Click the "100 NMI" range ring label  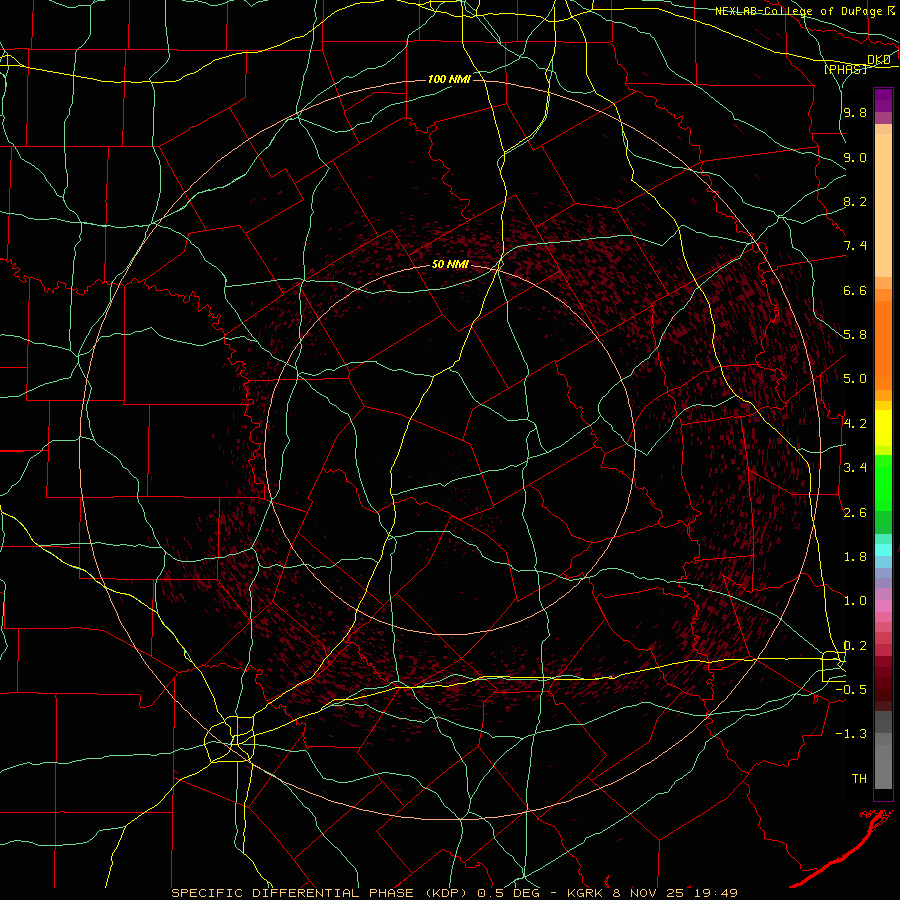449,79
